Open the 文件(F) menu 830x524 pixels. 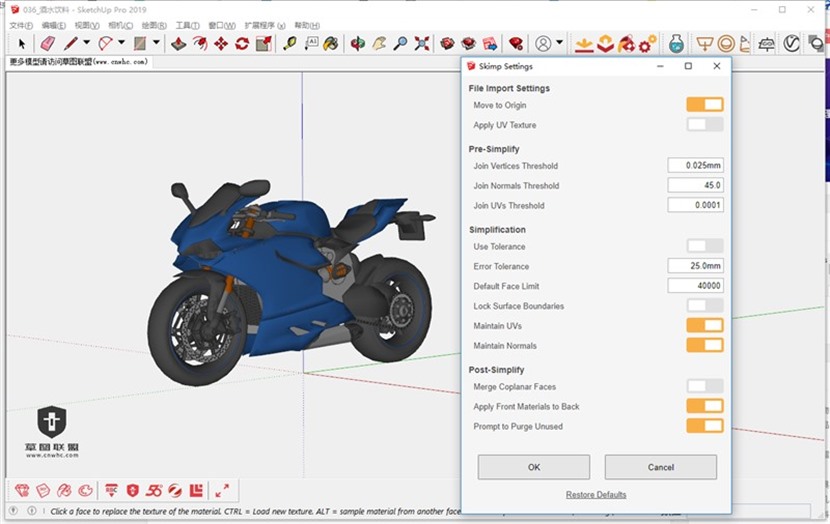pos(21,25)
